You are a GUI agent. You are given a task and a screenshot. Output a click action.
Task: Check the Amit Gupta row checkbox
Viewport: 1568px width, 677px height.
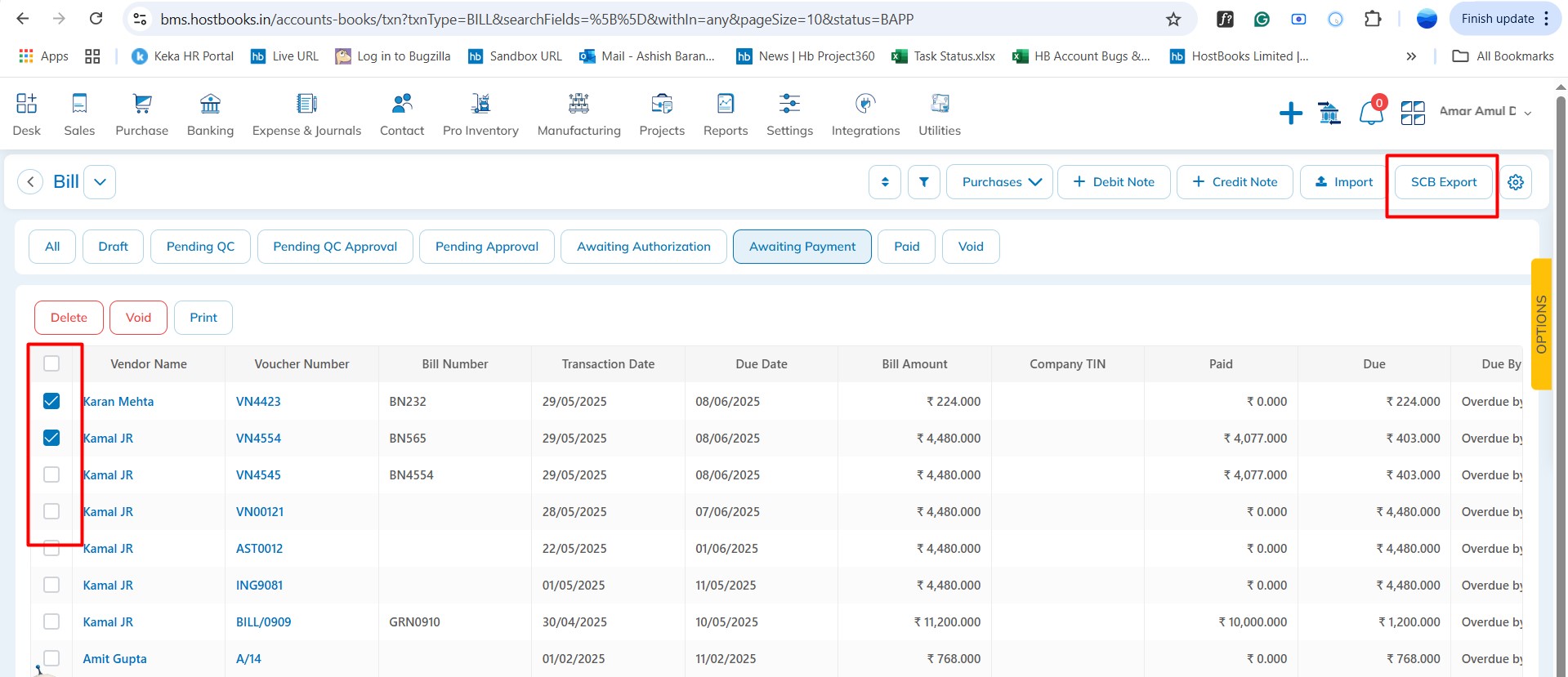pos(51,658)
